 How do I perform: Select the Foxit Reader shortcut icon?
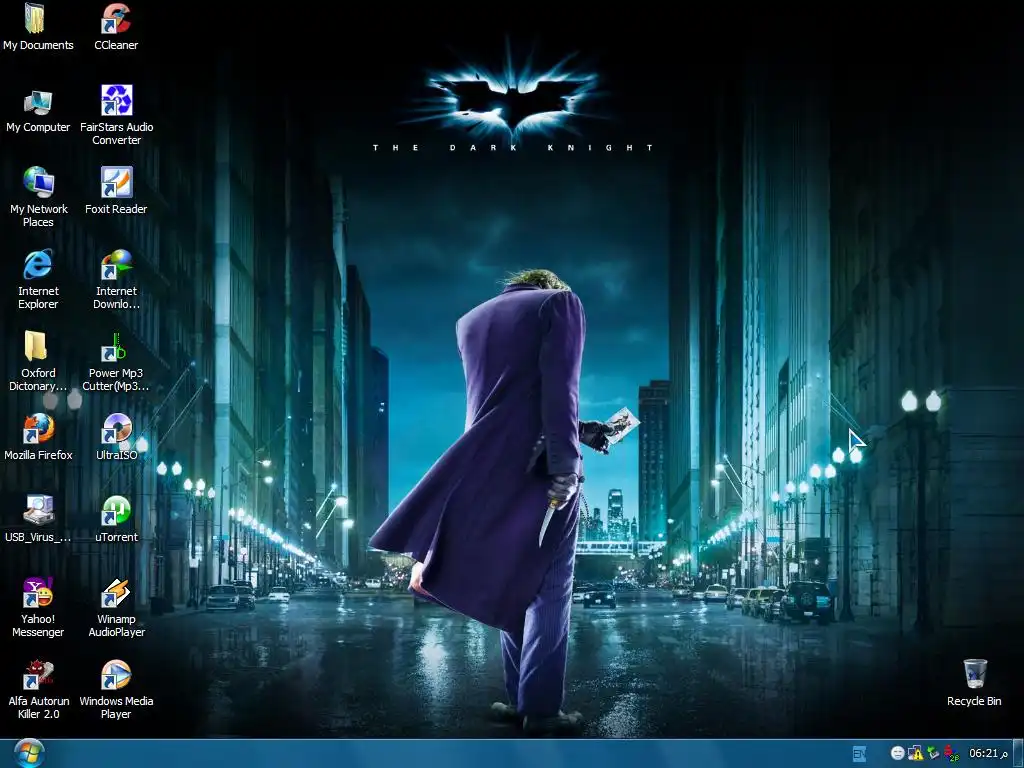(116, 182)
